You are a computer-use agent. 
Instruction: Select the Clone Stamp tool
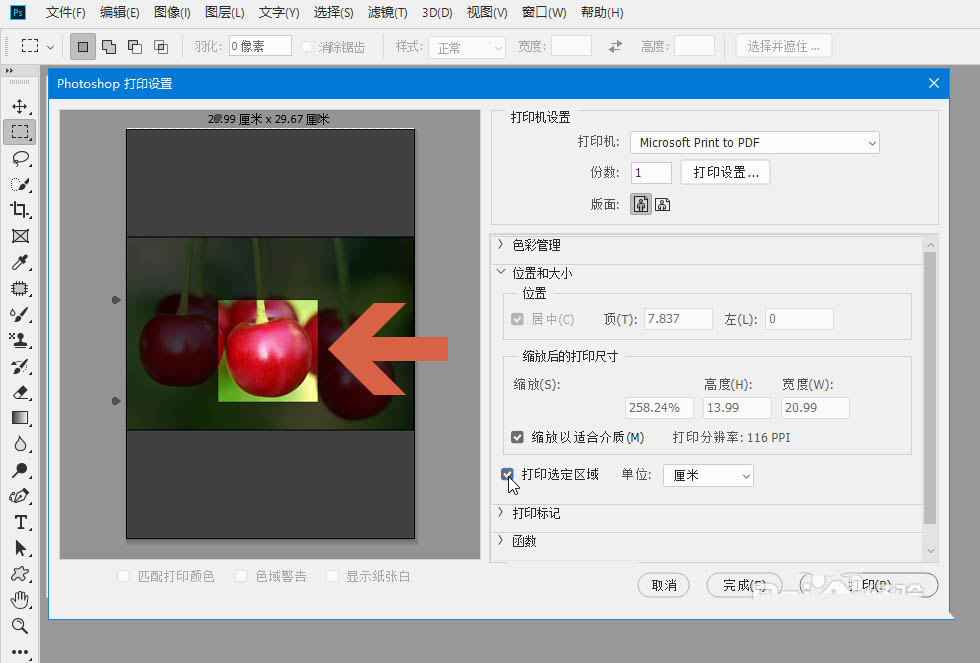(x=20, y=341)
